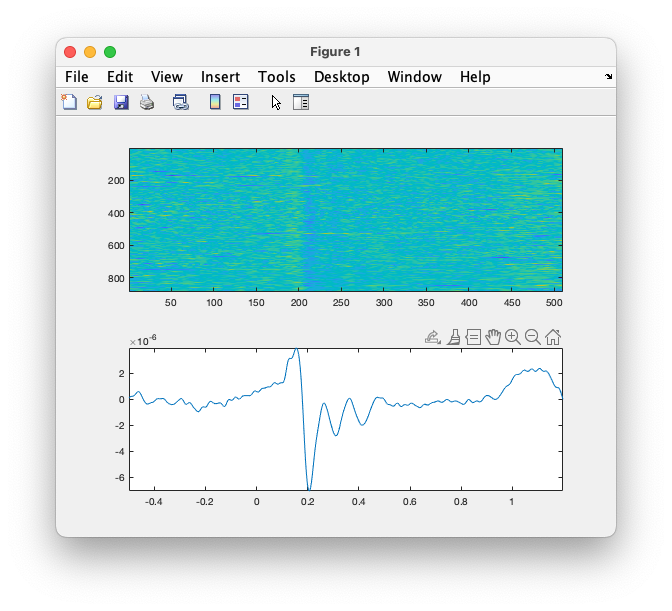Expand the axes Export dropdown icon

point(433,337)
